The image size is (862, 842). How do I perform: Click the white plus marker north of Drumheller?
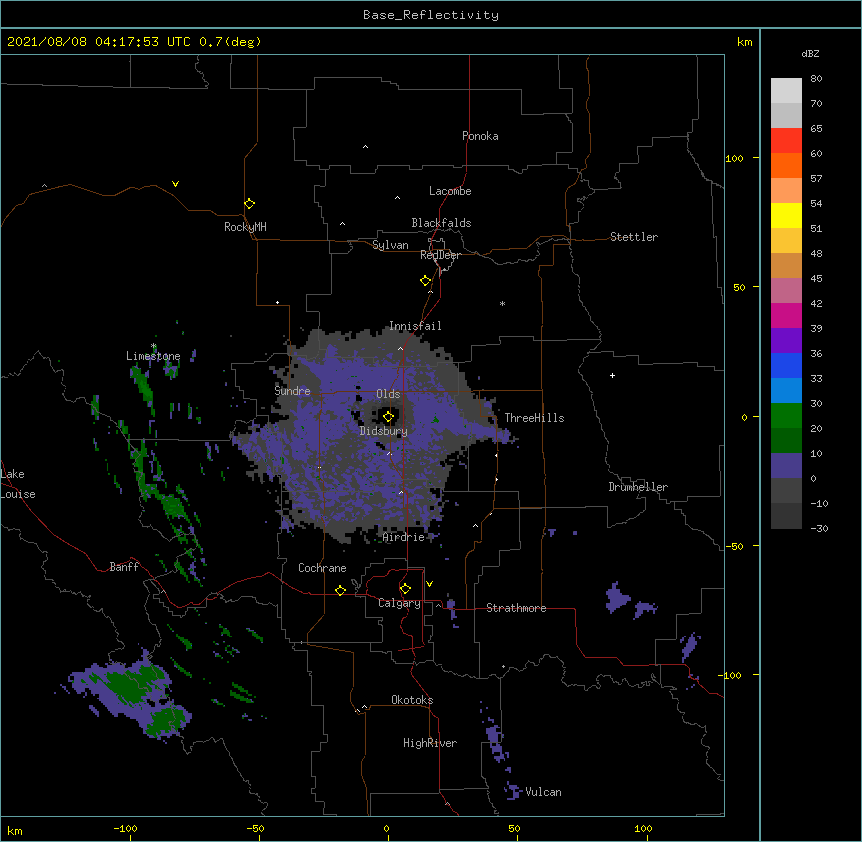(x=612, y=375)
